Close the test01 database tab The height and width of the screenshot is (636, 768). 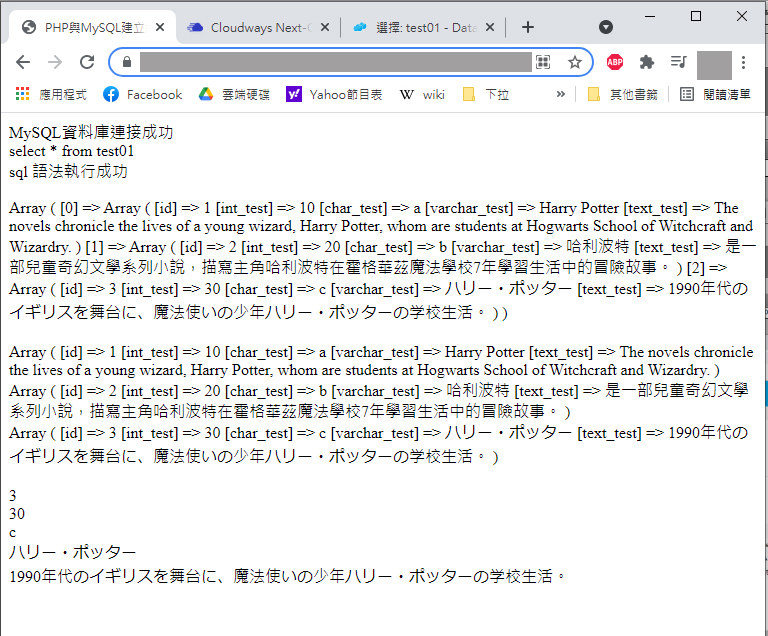pyautogui.click(x=490, y=27)
